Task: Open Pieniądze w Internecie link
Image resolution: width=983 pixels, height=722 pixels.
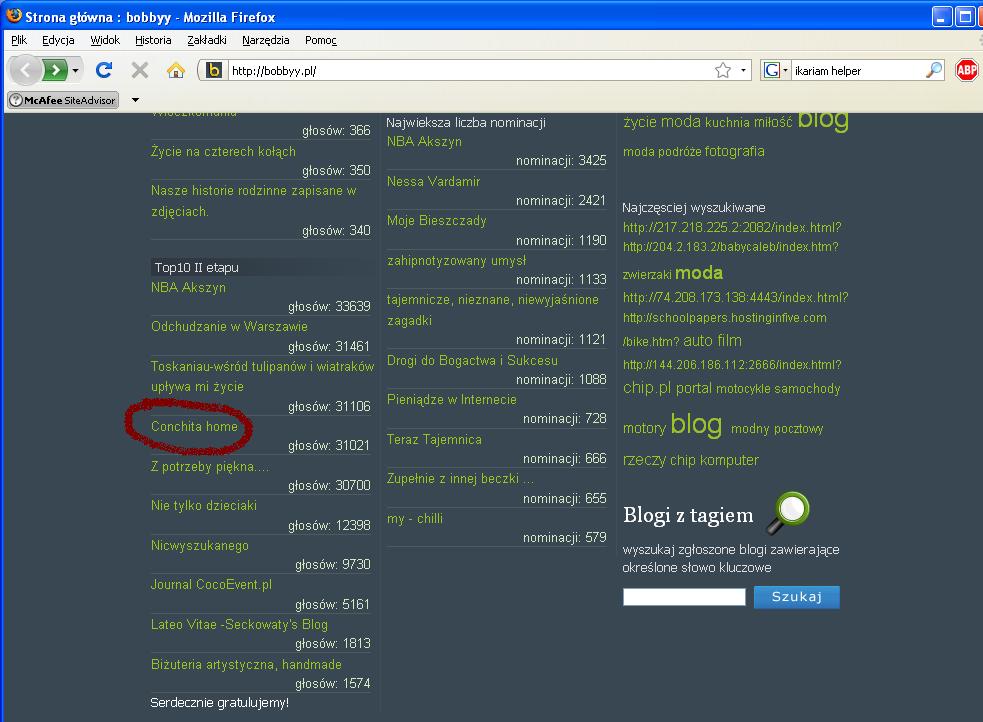Action: point(451,399)
